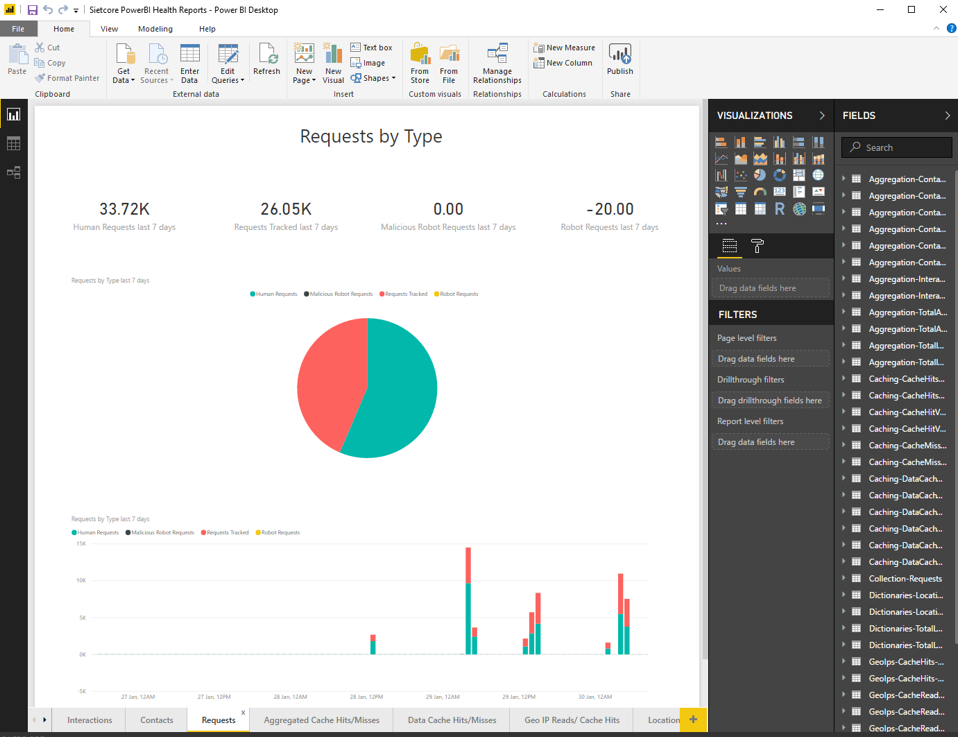Click the Search field in the Fields pane
The height and width of the screenshot is (737, 958).
[x=896, y=146]
